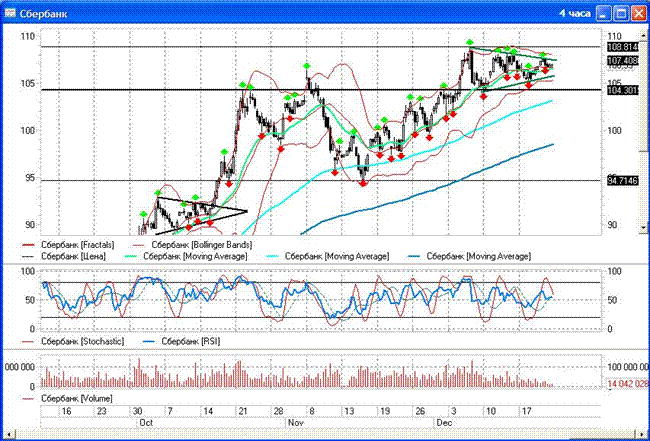Maximize the Сбербанк chart window
Viewport: 650px width, 441px height.
[x=621, y=13]
